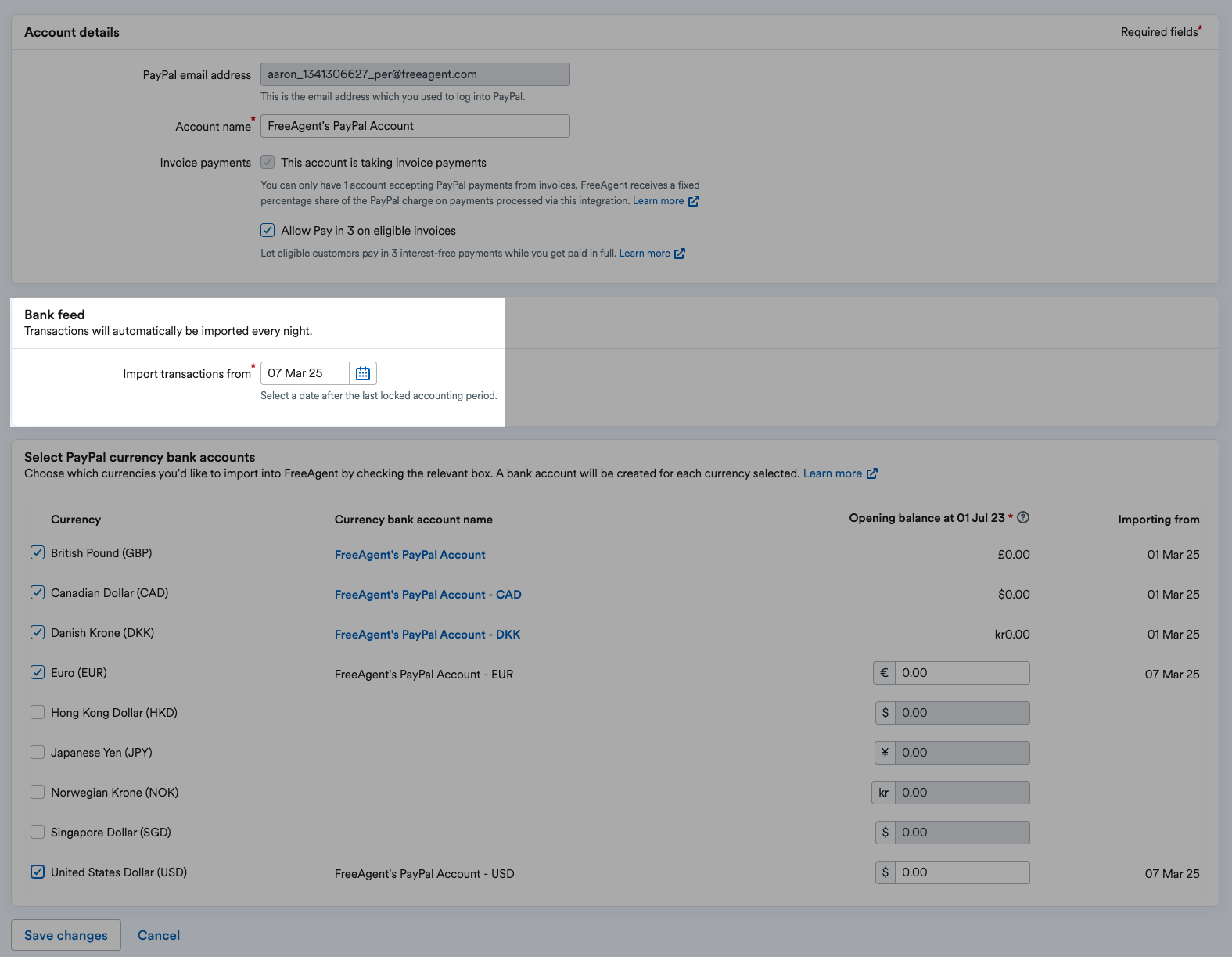Open external link icon after currency accounts Learn more
This screenshot has width=1232, height=957.
(x=872, y=473)
